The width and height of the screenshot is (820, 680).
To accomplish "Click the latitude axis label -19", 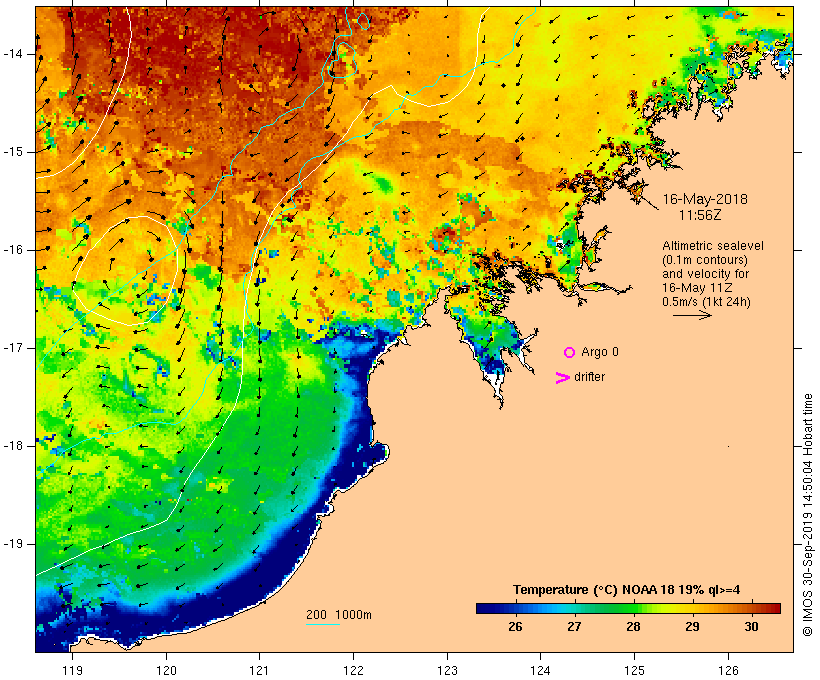I will tap(13, 544).
